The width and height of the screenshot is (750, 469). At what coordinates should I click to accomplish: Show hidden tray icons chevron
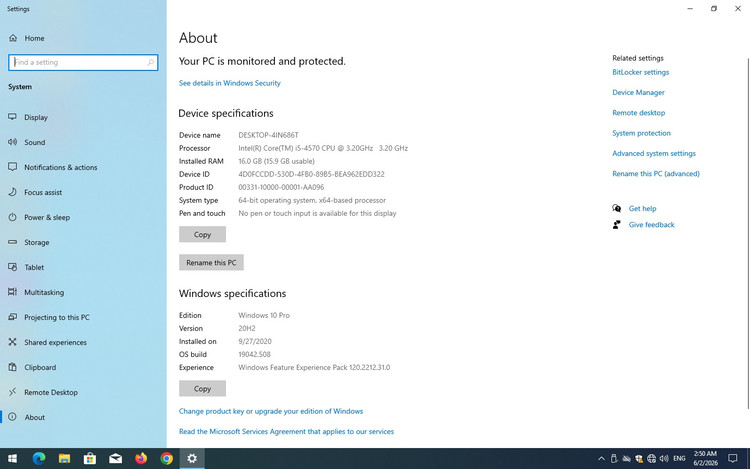coord(601,458)
